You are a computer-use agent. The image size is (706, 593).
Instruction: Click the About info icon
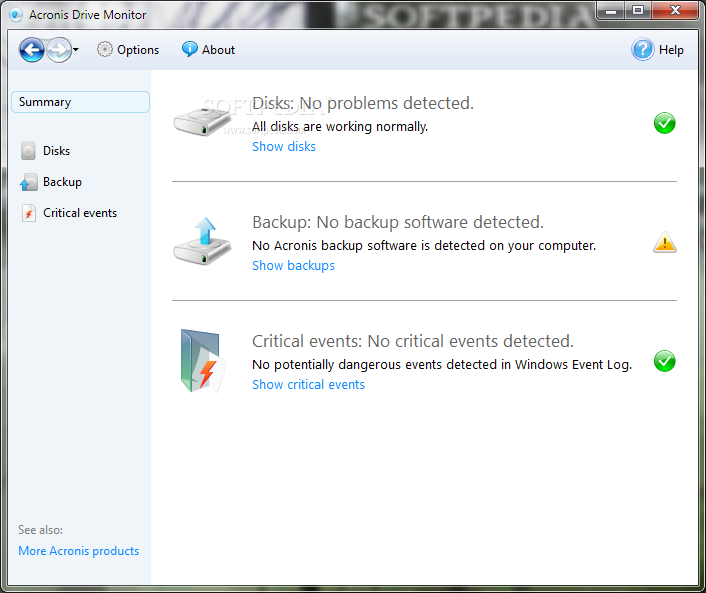click(190, 49)
